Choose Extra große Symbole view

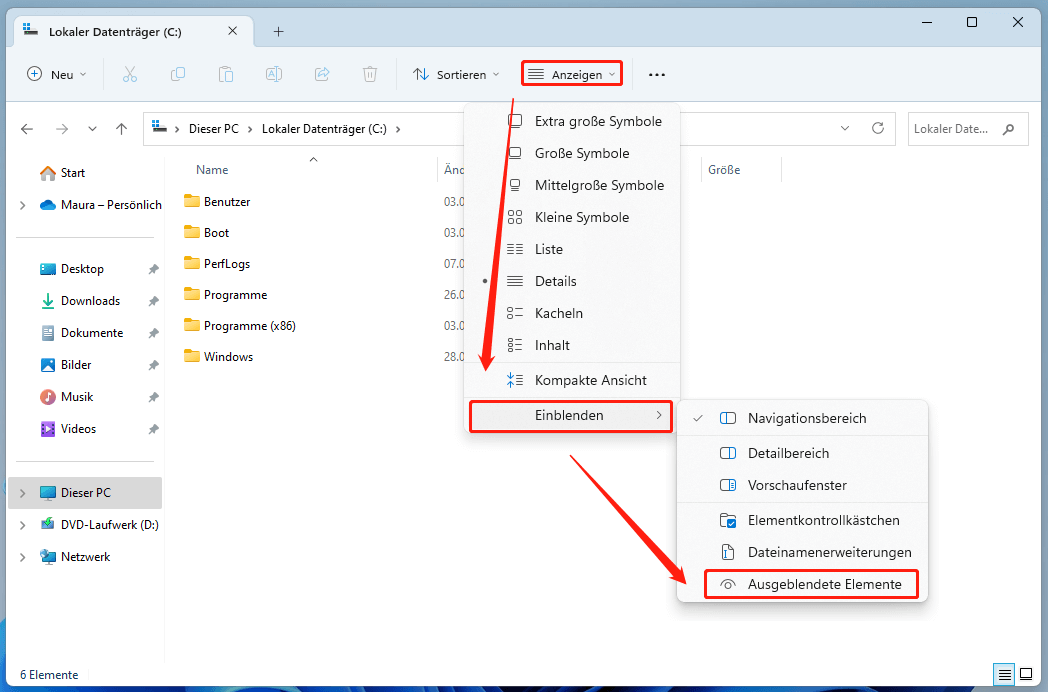597,121
